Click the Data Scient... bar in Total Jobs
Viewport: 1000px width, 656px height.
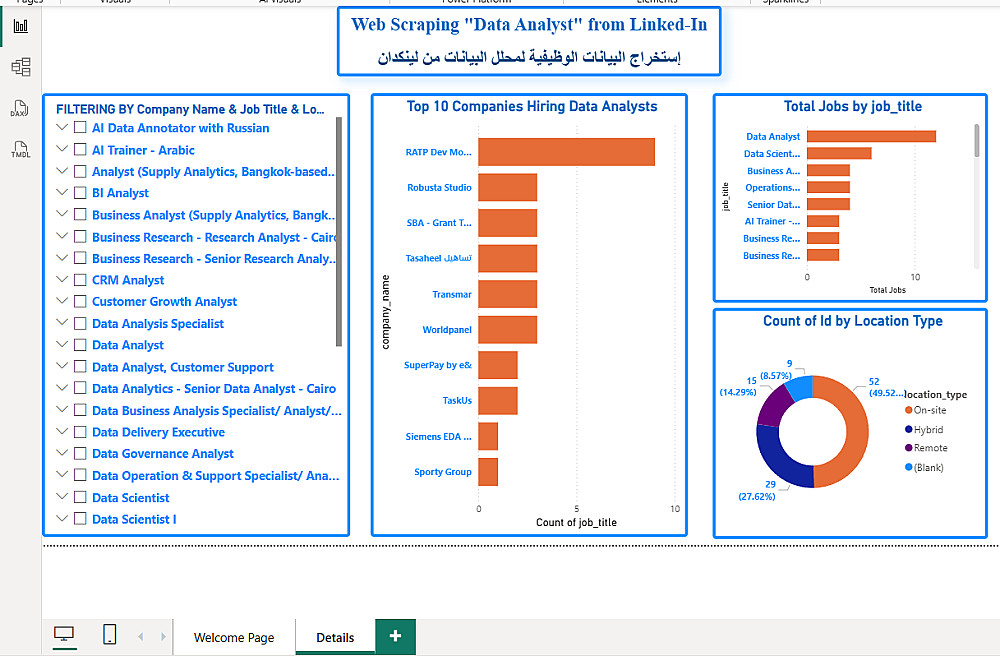tap(839, 154)
